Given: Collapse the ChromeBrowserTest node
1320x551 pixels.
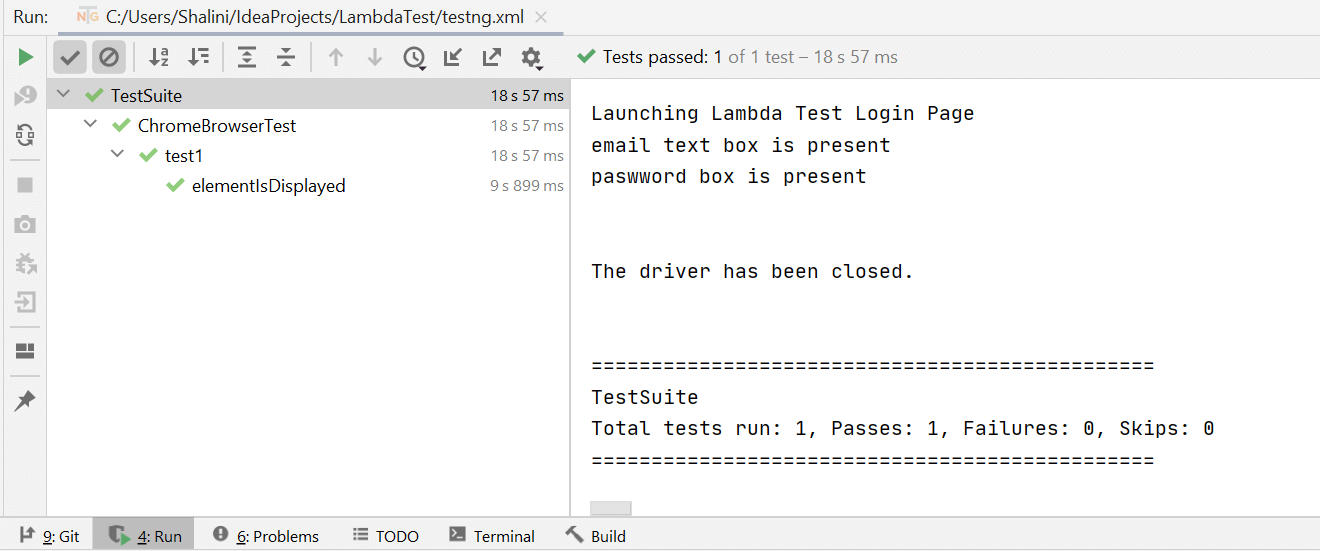Looking at the screenshot, I should pyautogui.click(x=91, y=125).
